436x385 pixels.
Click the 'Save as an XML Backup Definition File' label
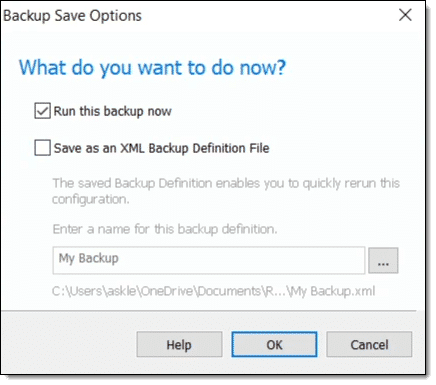[161, 148]
